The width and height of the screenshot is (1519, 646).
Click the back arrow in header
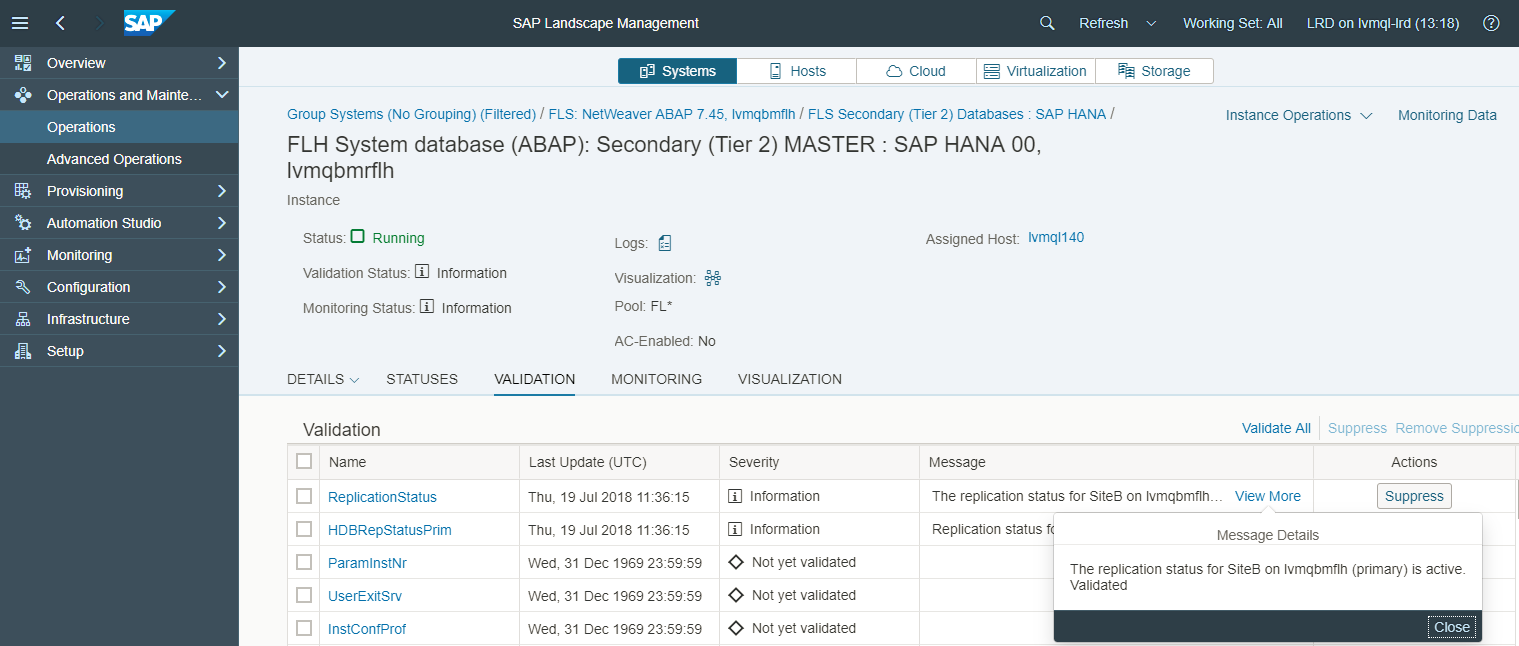[x=61, y=23]
